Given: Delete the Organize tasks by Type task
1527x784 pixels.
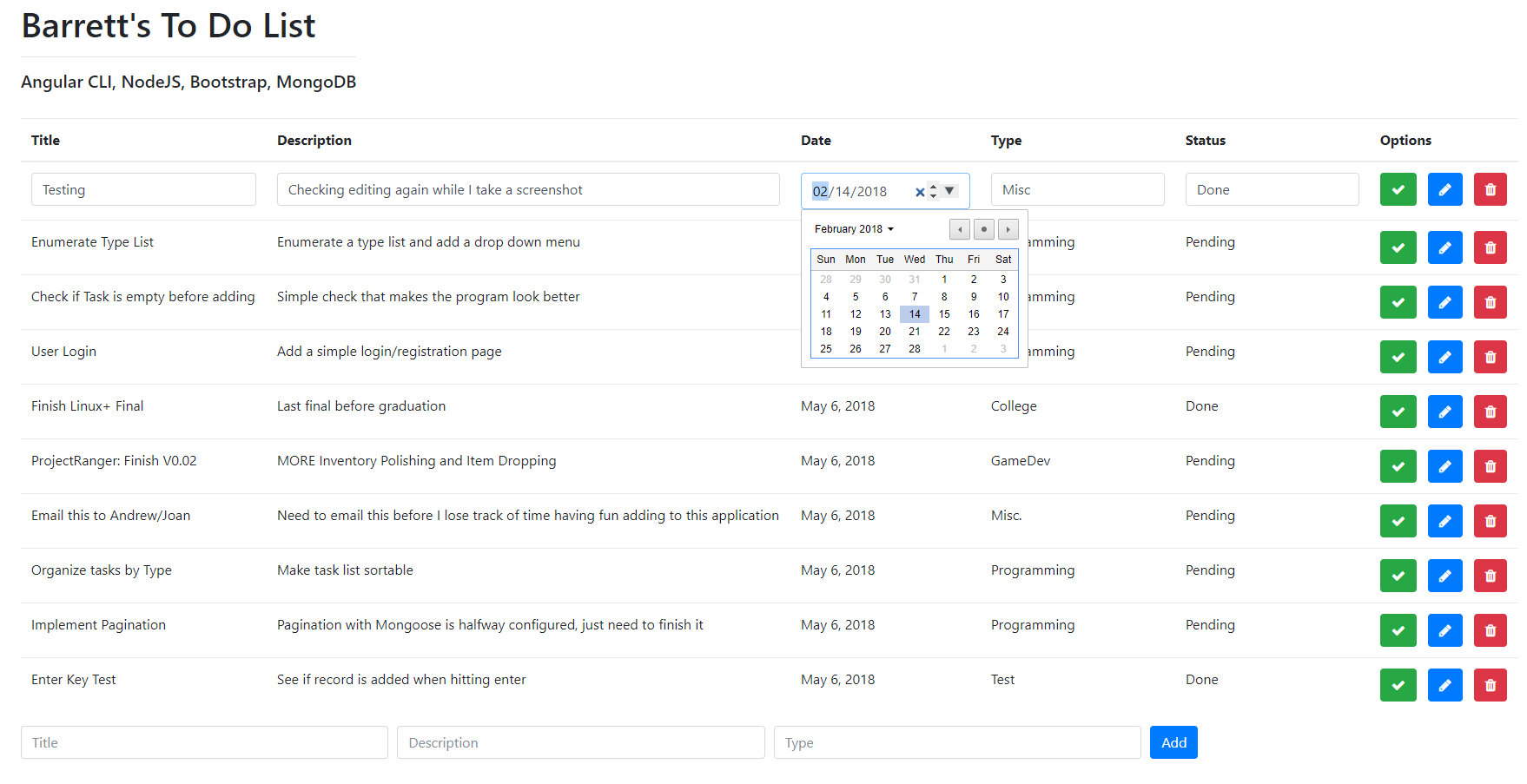Looking at the screenshot, I should pyautogui.click(x=1491, y=576).
